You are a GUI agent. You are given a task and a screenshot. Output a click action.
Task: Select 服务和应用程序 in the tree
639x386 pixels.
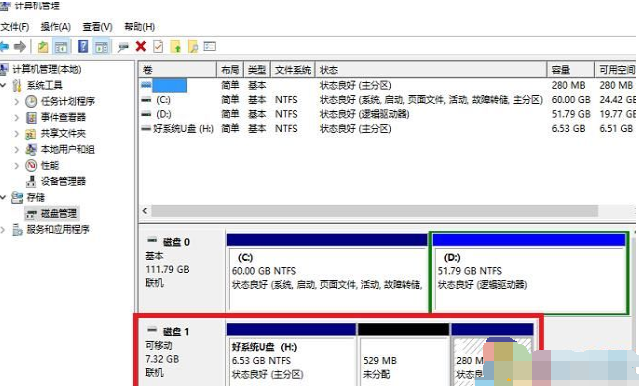click(x=58, y=229)
